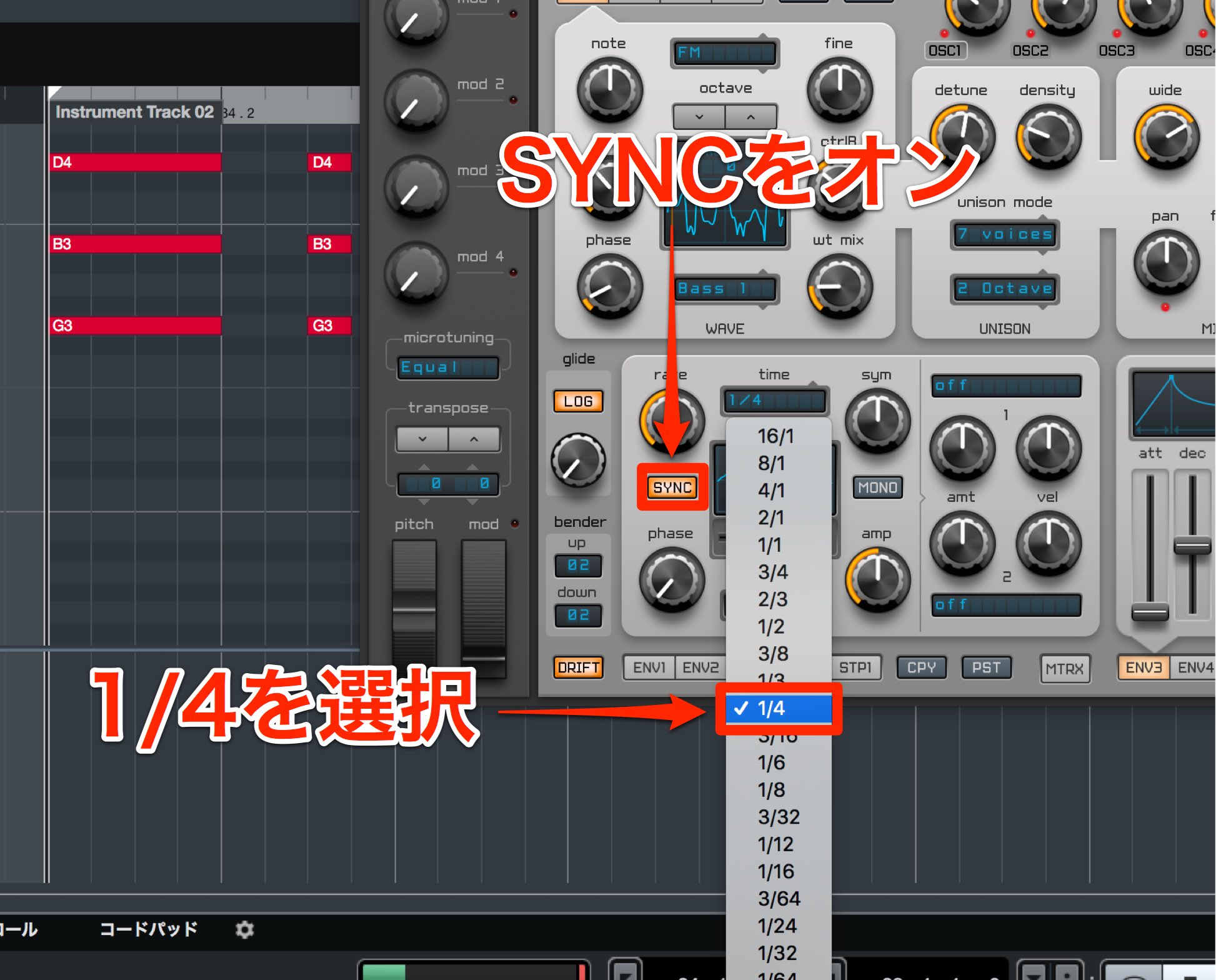Viewport: 1216px width, 980px height.
Task: Open the LFO destination 2 off selector
Action: coord(1005,605)
